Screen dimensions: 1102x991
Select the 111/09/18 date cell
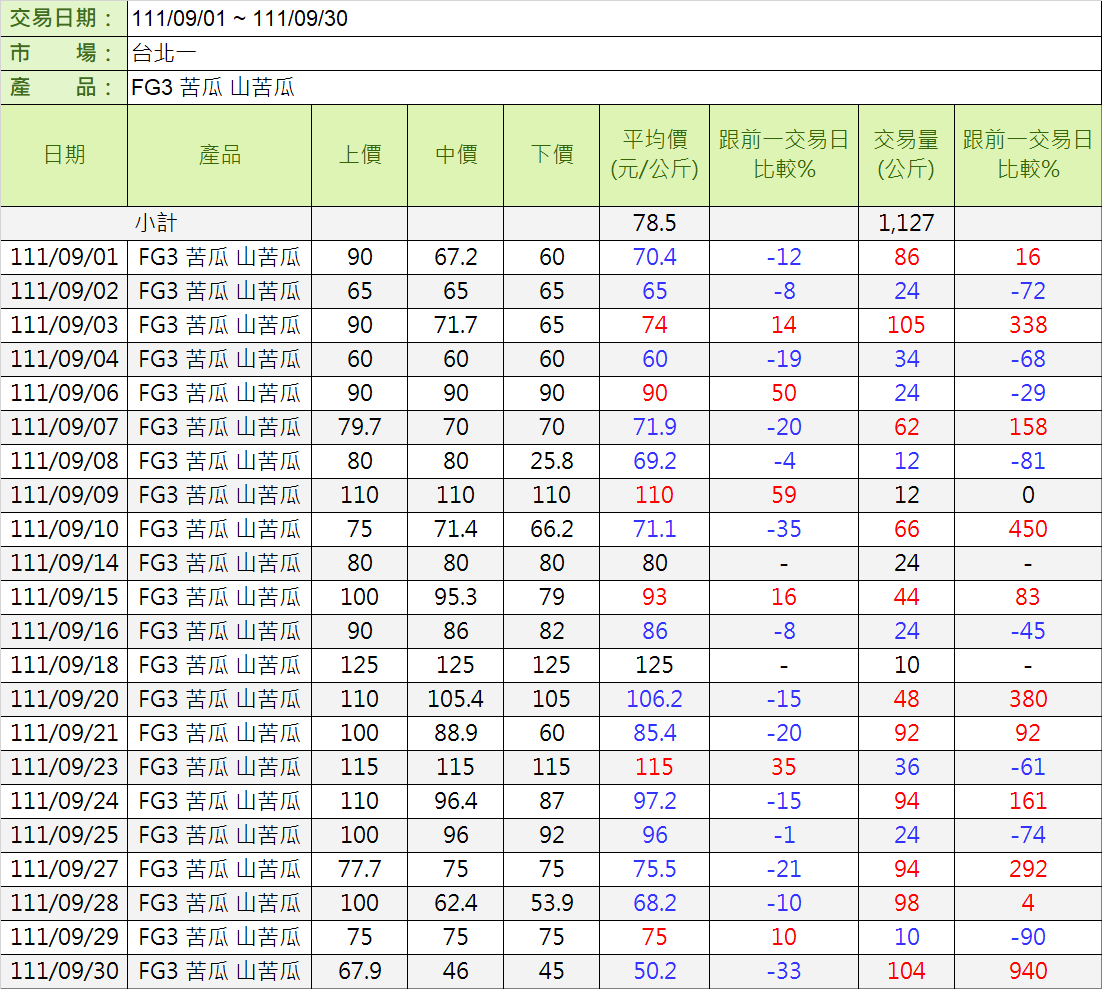click(64, 665)
